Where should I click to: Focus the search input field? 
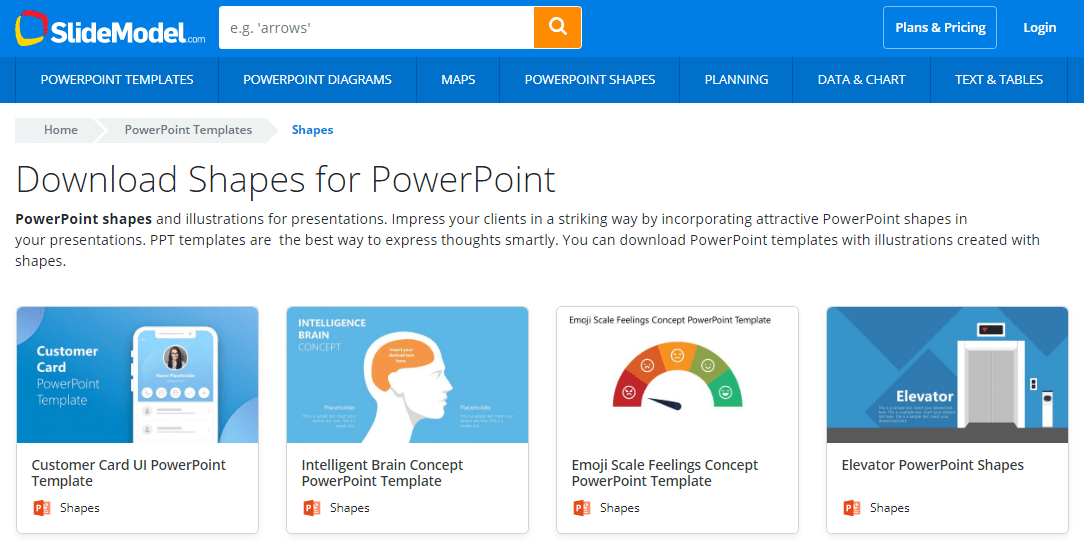pos(377,28)
